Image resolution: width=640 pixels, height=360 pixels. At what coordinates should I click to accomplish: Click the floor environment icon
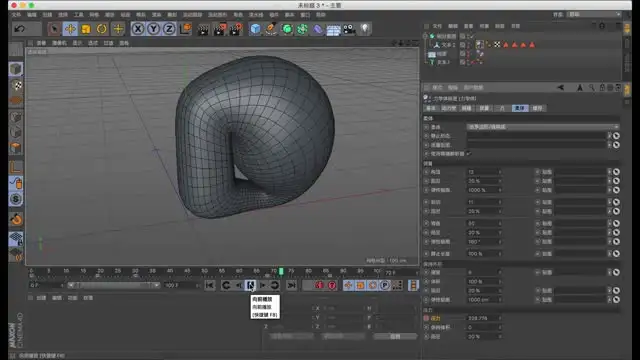(x=333, y=30)
